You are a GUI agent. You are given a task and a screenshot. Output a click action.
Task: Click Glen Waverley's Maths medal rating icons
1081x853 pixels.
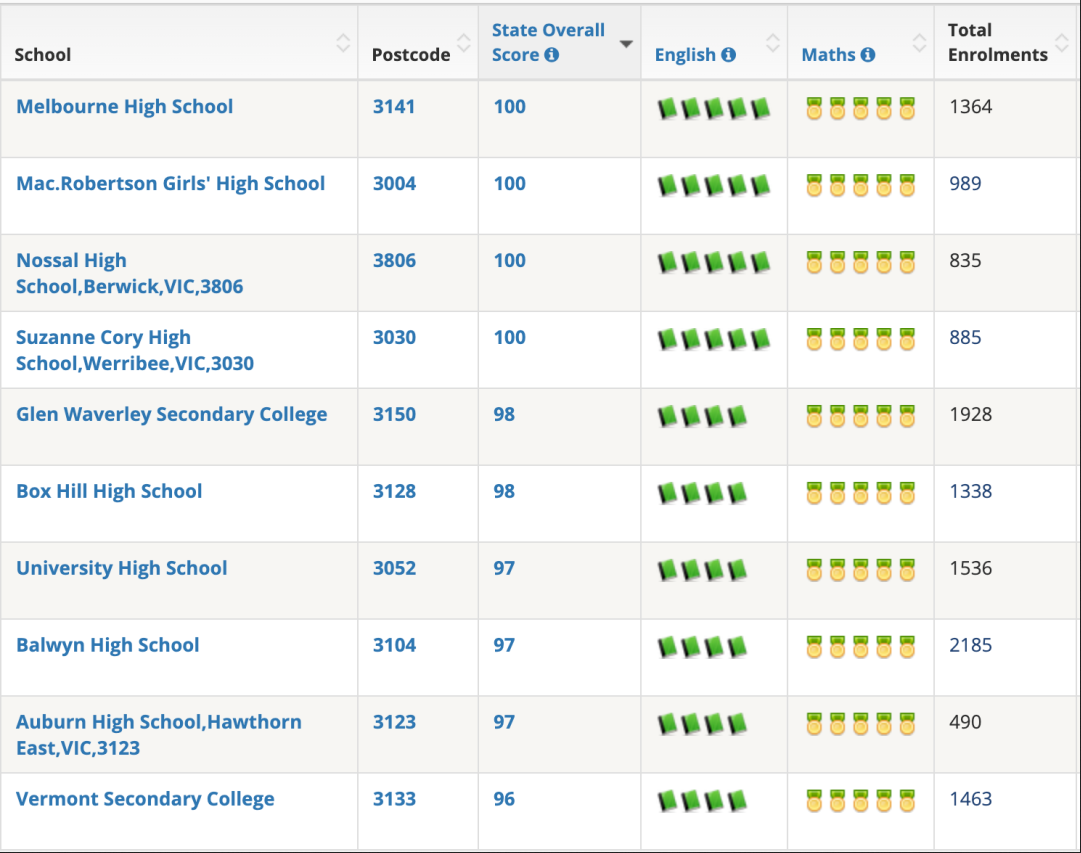tap(860, 416)
